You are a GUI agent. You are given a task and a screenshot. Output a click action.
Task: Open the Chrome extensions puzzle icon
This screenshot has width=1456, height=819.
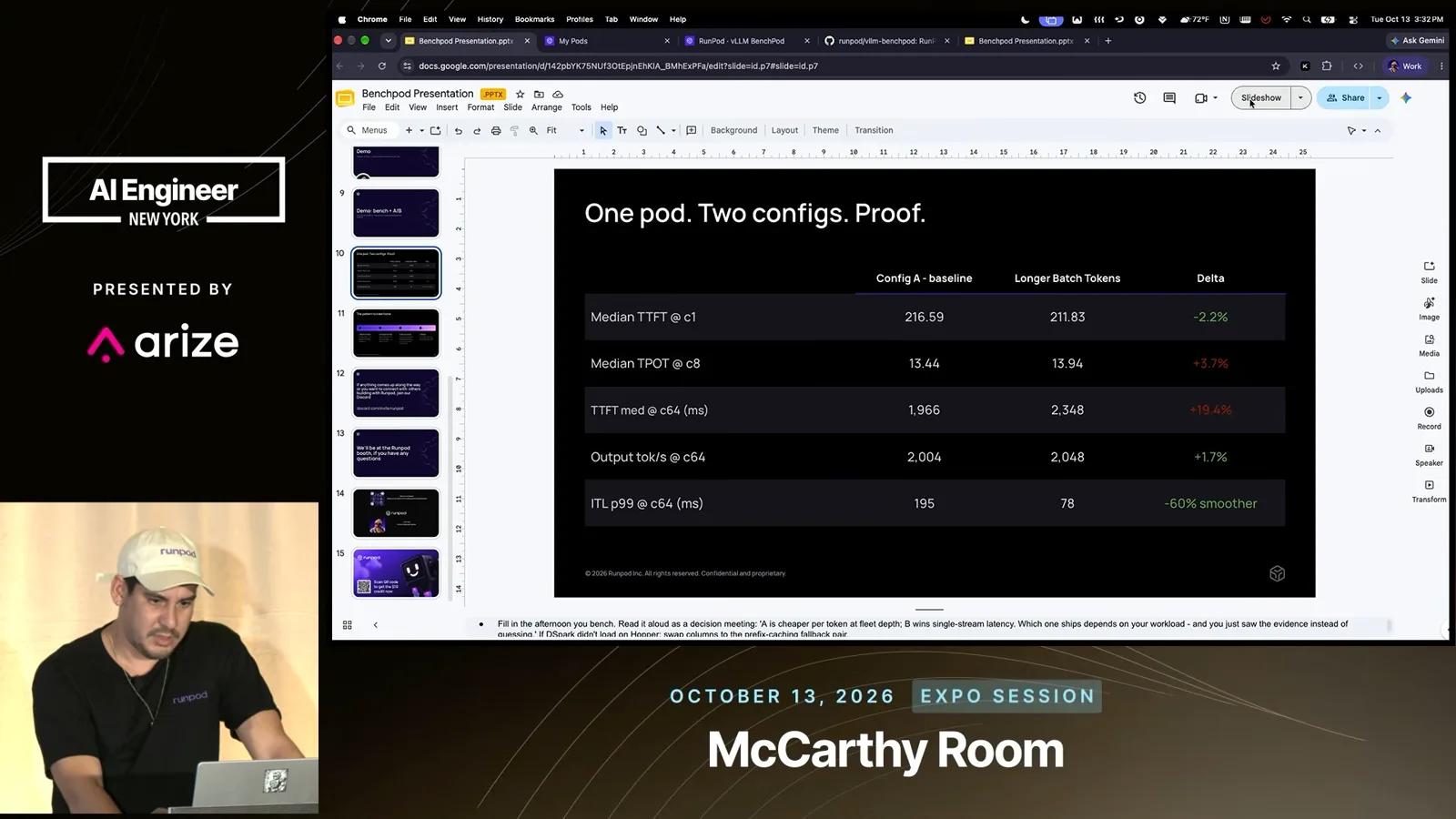(1327, 66)
